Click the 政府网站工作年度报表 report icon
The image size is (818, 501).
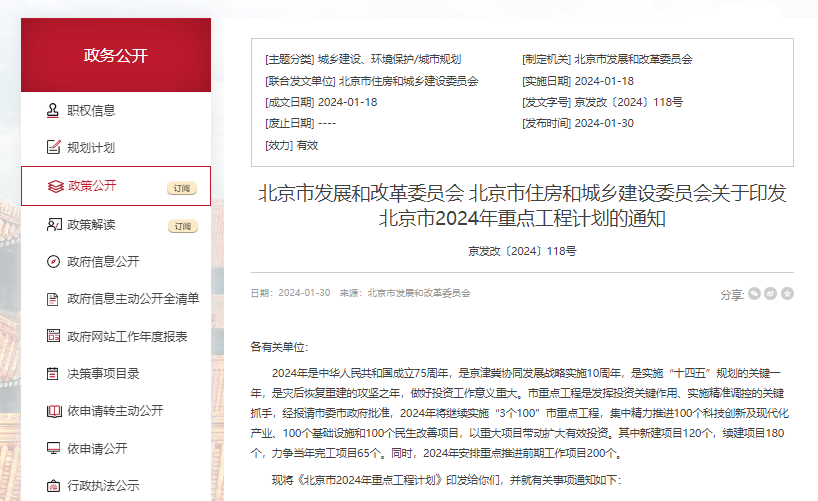pos(53,336)
